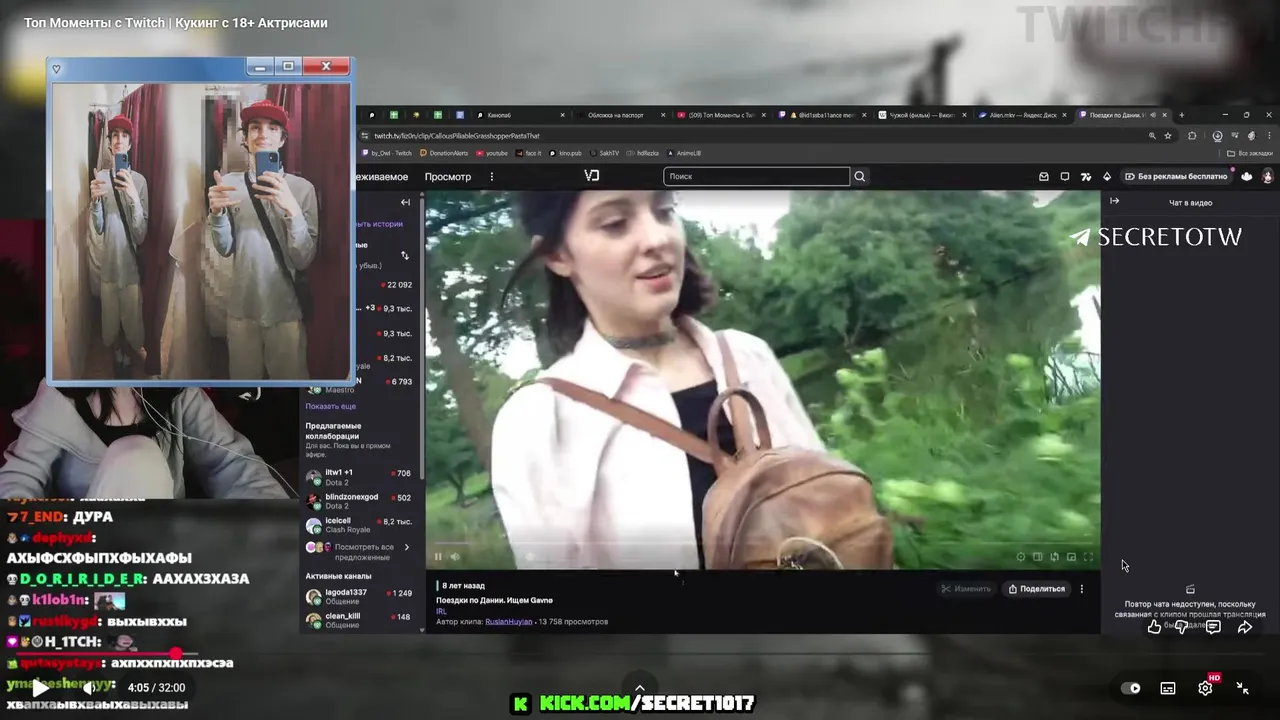This screenshot has width=1280, height=720.
Task: Play the YouTube video
Action: pos(40,687)
